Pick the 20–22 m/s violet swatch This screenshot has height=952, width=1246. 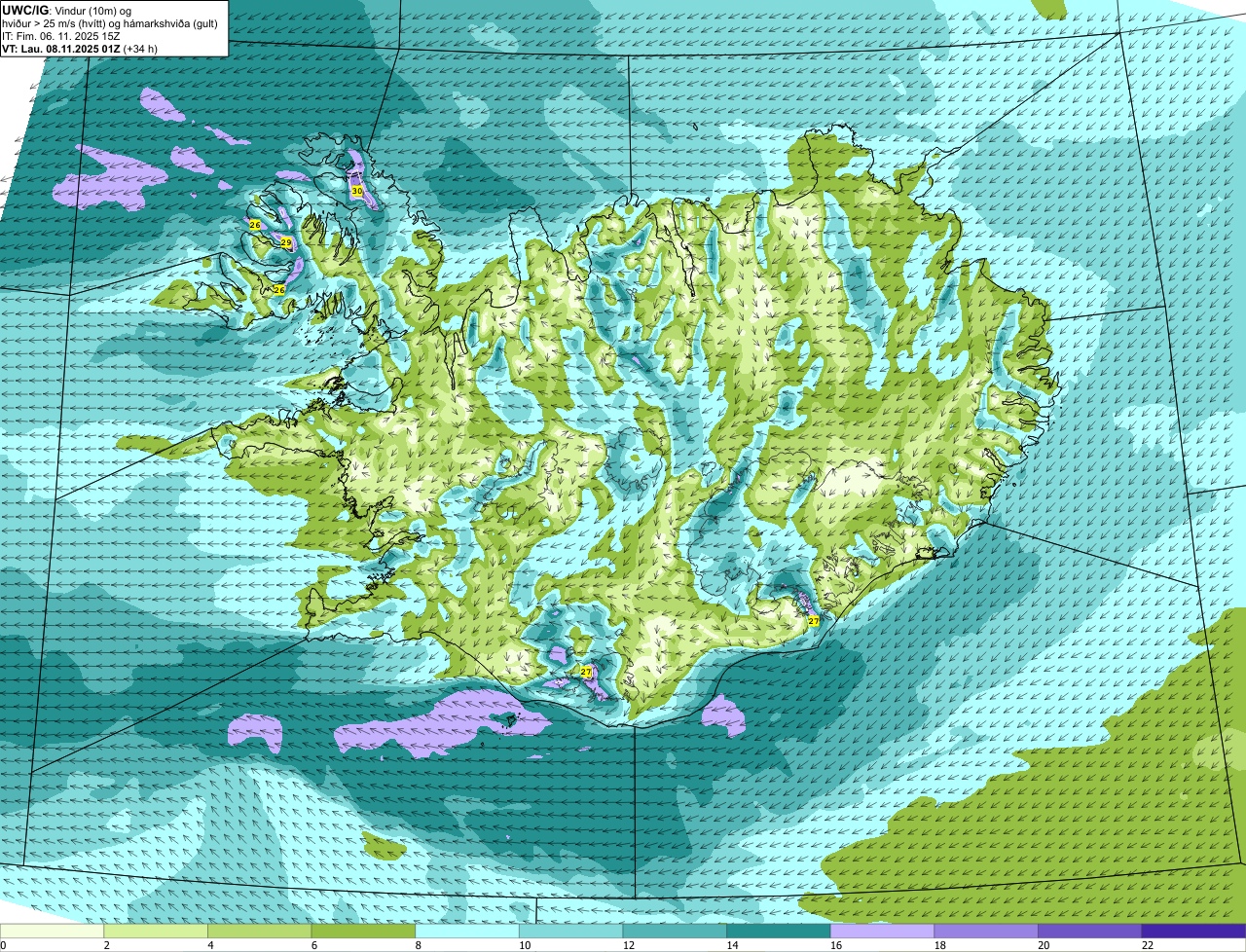pyautogui.click(x=1090, y=931)
